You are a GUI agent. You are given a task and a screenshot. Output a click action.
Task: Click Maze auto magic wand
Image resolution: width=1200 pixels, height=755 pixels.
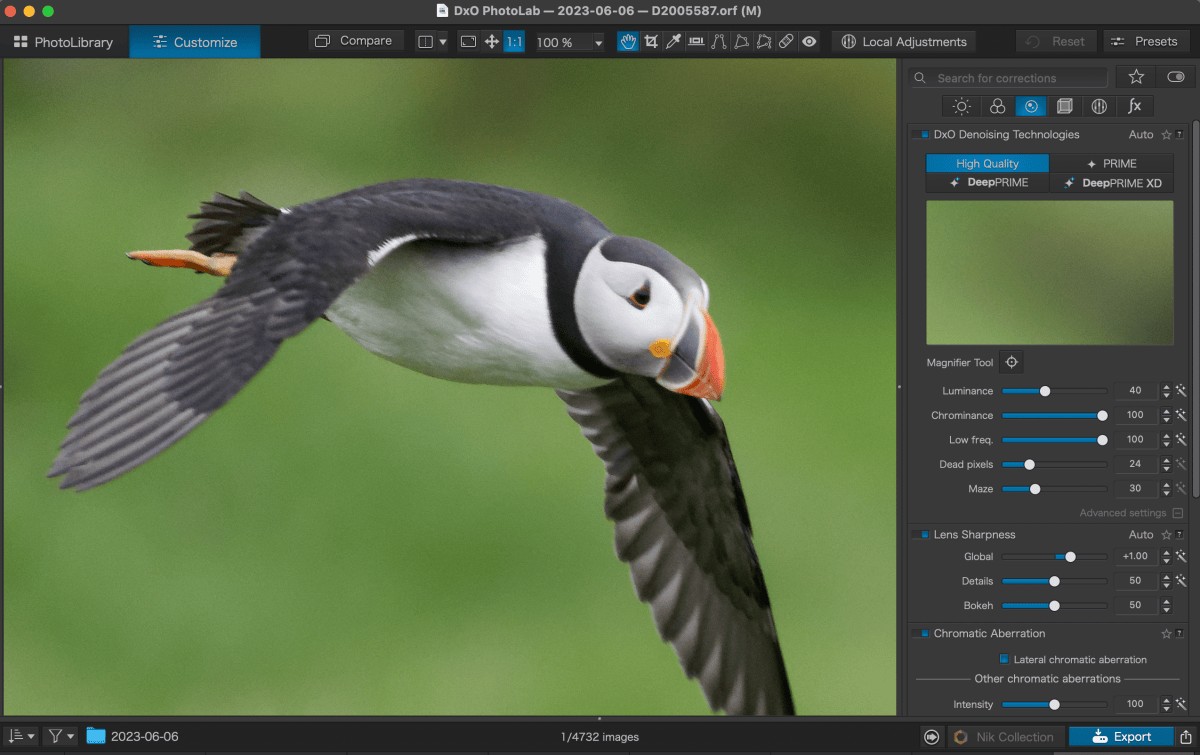coord(1181,489)
